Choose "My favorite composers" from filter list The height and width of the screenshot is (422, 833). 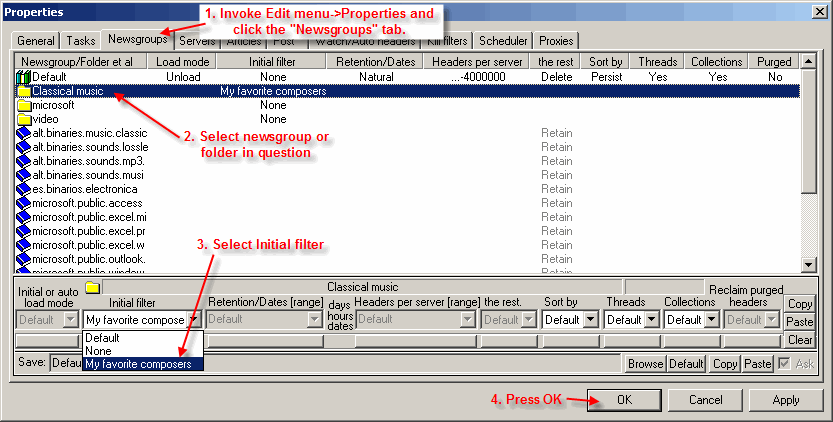point(139,364)
